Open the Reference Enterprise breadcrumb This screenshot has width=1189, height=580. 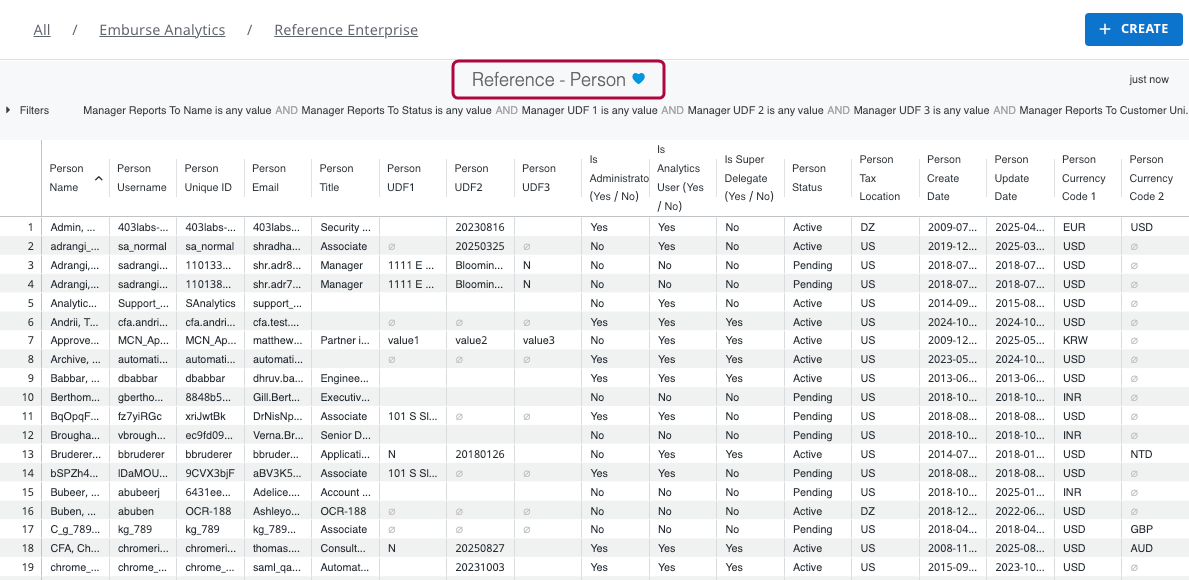click(x=346, y=29)
